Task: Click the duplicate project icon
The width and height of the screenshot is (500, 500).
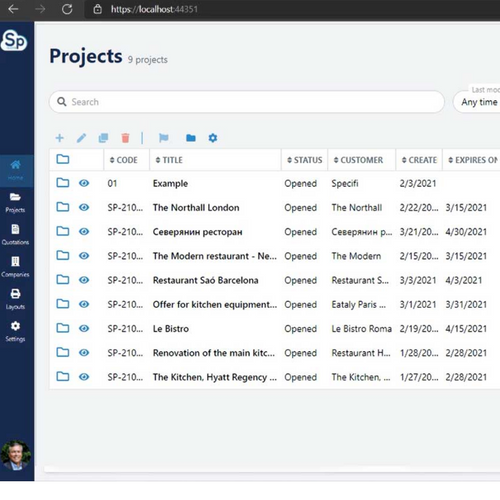Action: click(x=103, y=138)
